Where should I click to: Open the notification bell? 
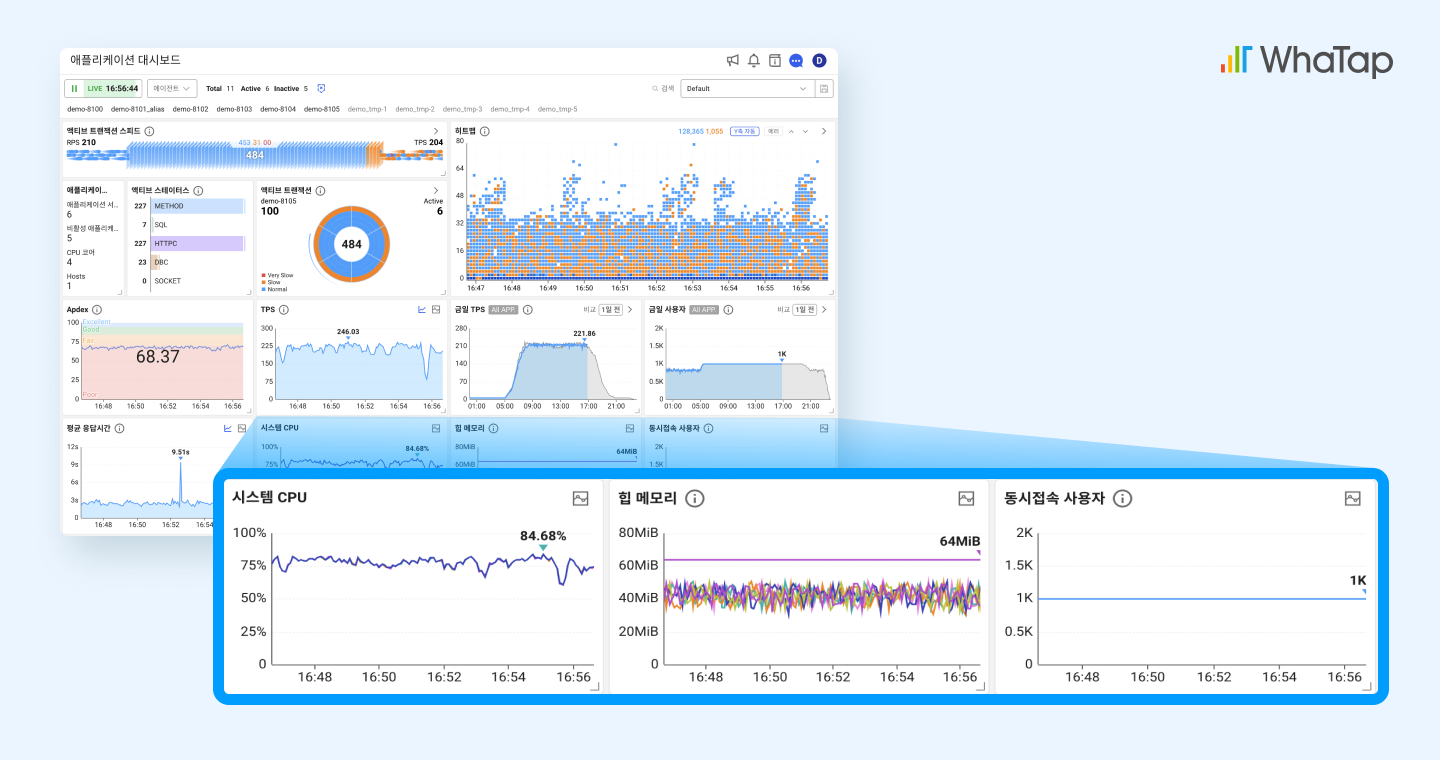tap(754, 61)
